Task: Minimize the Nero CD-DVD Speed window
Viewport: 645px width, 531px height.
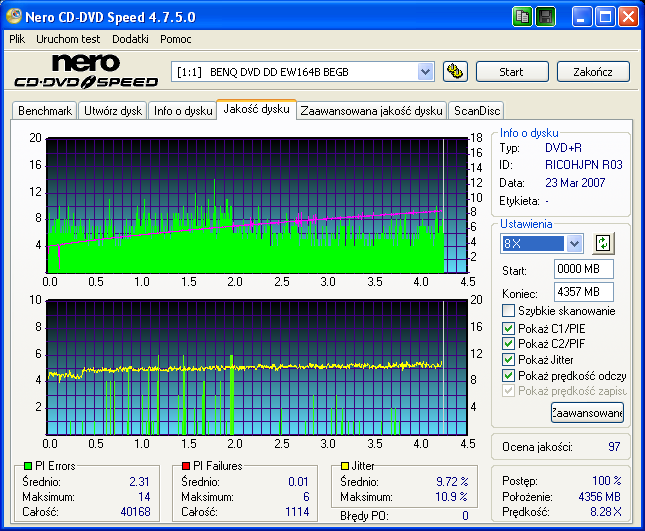Action: (582, 17)
